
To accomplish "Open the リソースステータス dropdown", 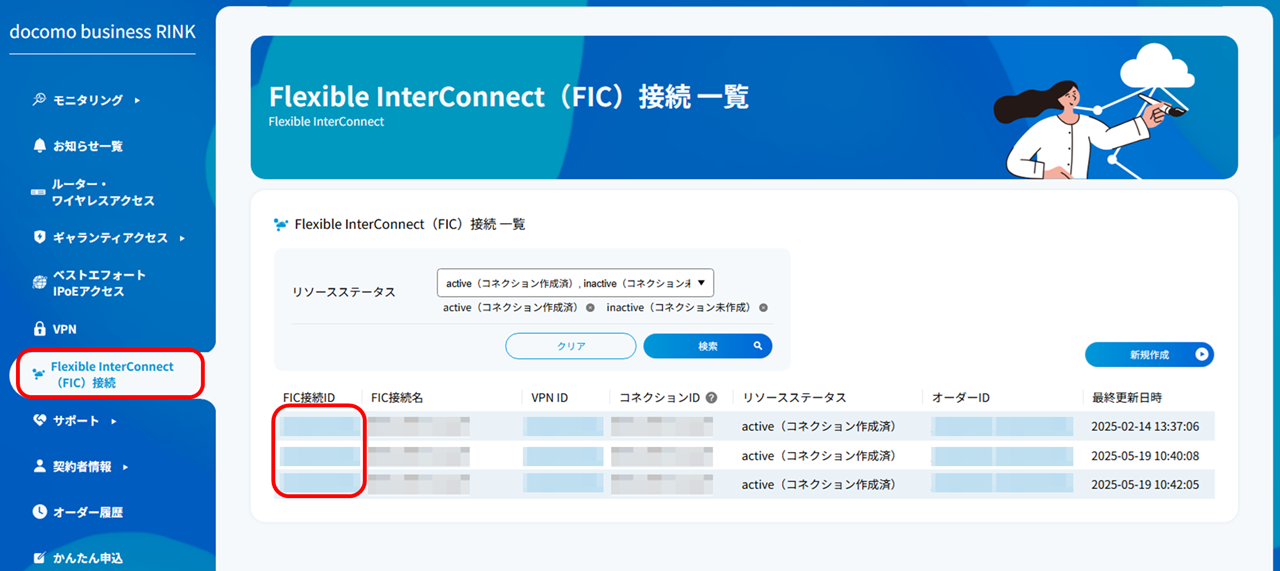I will 575,283.
